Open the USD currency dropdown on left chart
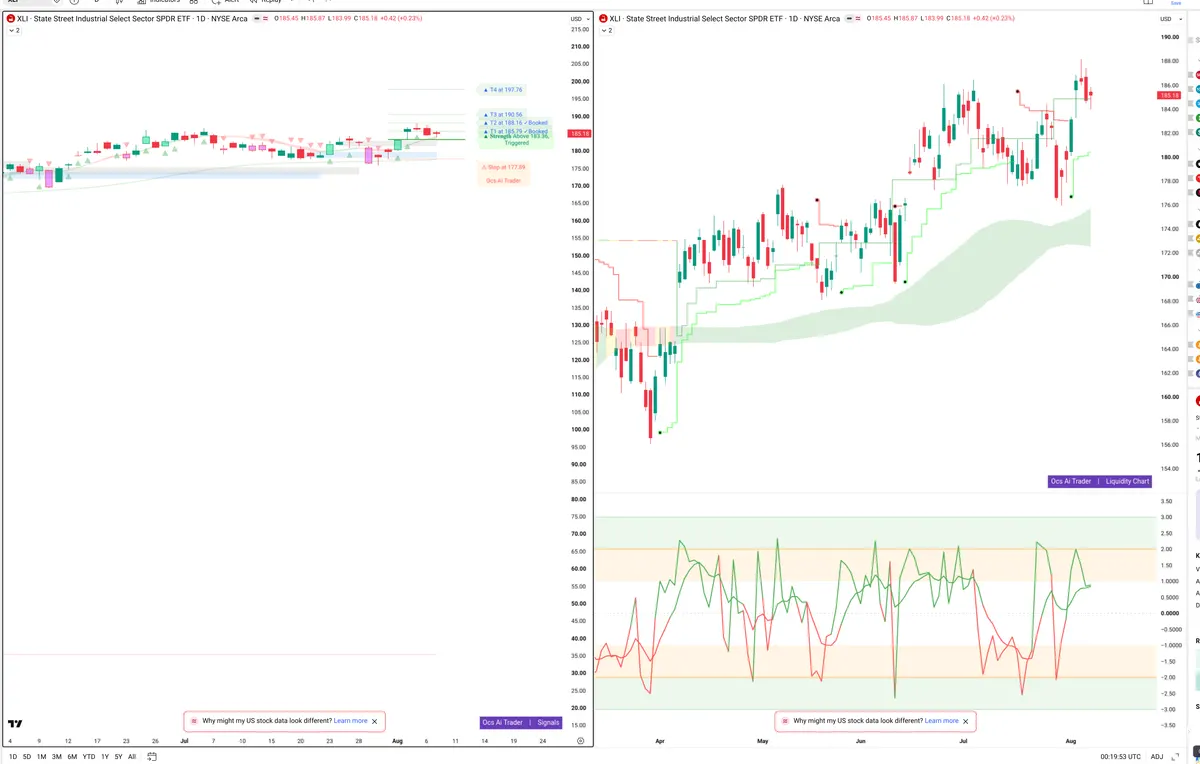 pos(578,19)
